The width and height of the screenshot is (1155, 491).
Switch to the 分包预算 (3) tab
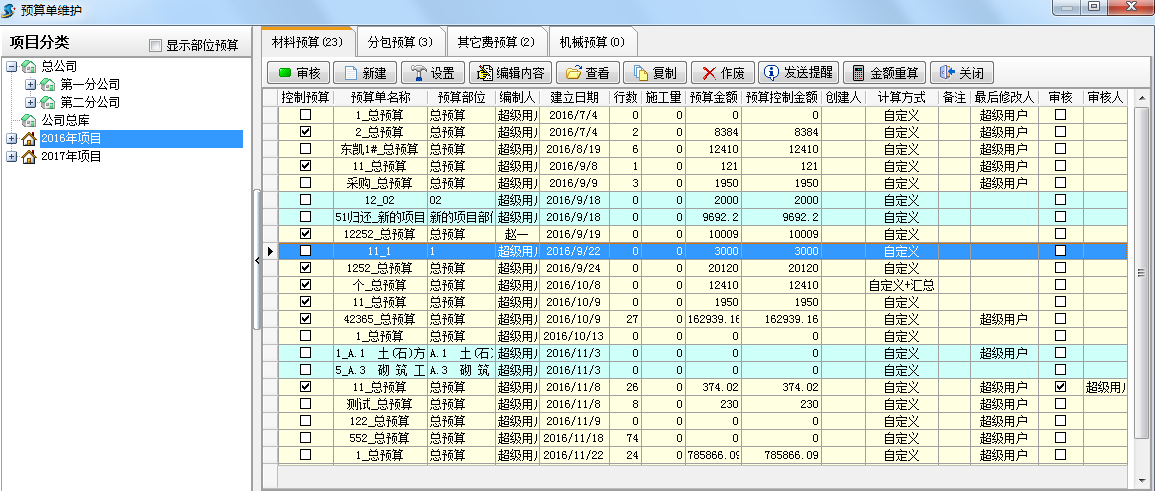point(399,42)
